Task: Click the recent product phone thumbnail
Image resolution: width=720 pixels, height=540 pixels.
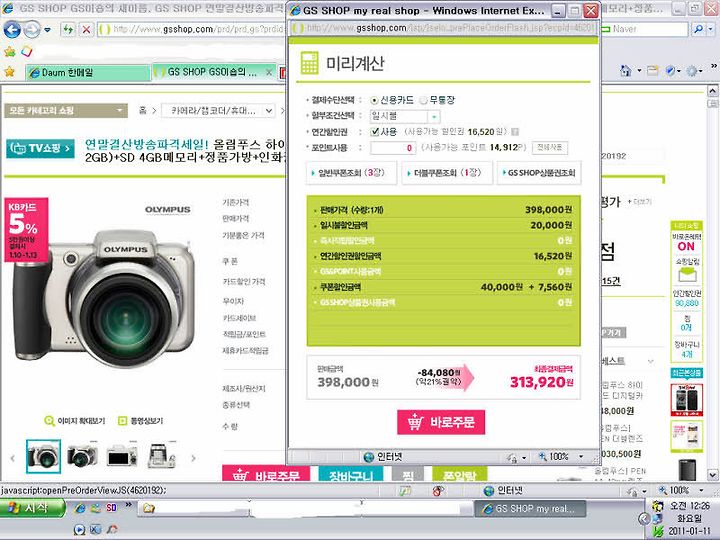Action: 687,400
